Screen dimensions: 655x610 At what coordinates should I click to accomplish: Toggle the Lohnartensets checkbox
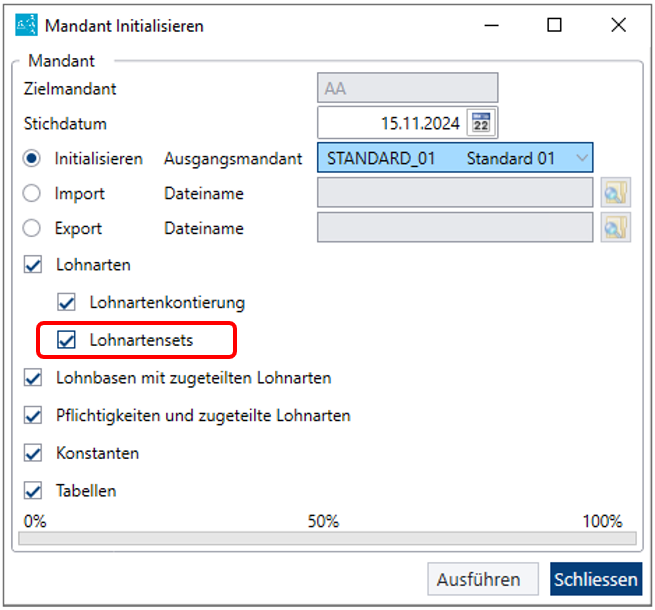[x=66, y=340]
